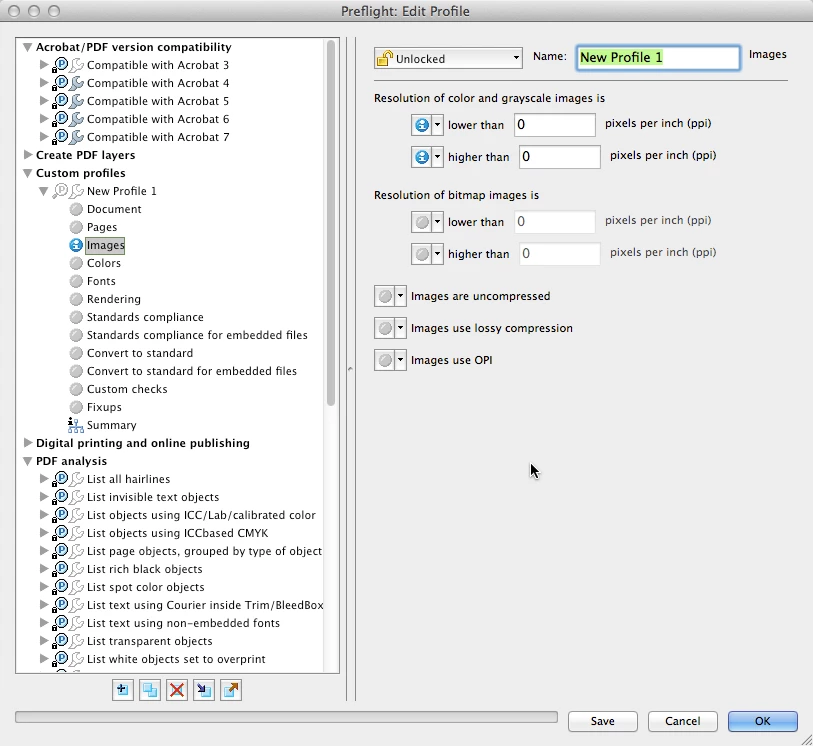Click the profile list vertical scrollbar
813x746 pixels.
coord(331,223)
